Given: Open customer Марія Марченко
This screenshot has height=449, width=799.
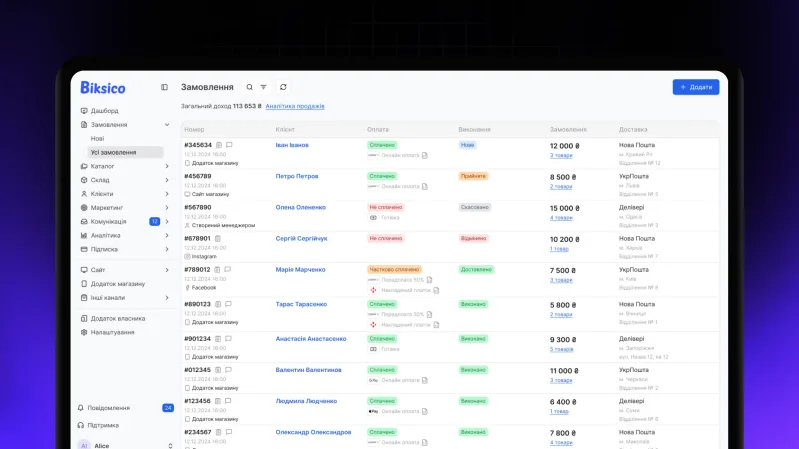Looking at the screenshot, I should pyautogui.click(x=301, y=270).
